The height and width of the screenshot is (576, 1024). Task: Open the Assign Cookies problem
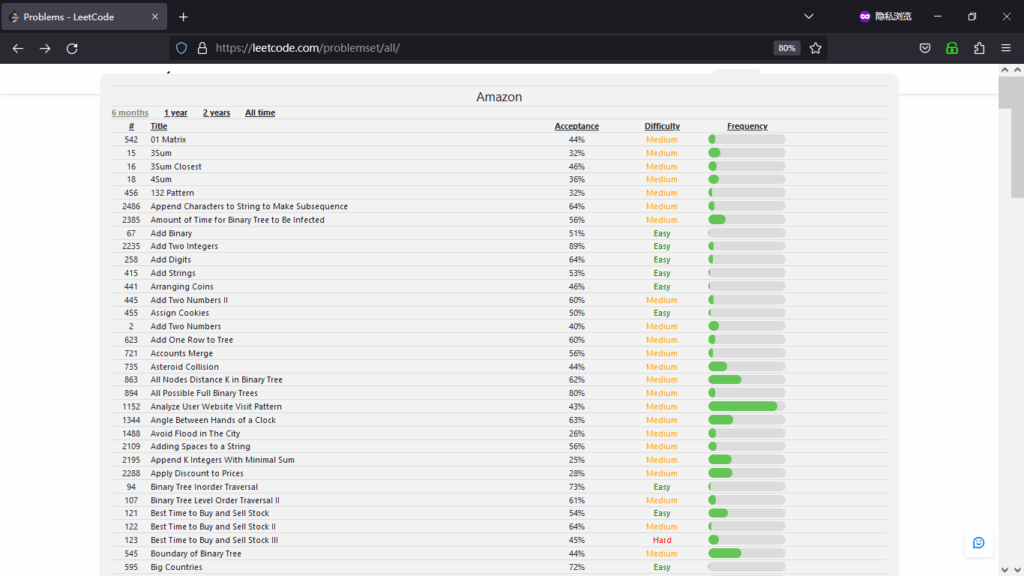pyautogui.click(x=180, y=313)
